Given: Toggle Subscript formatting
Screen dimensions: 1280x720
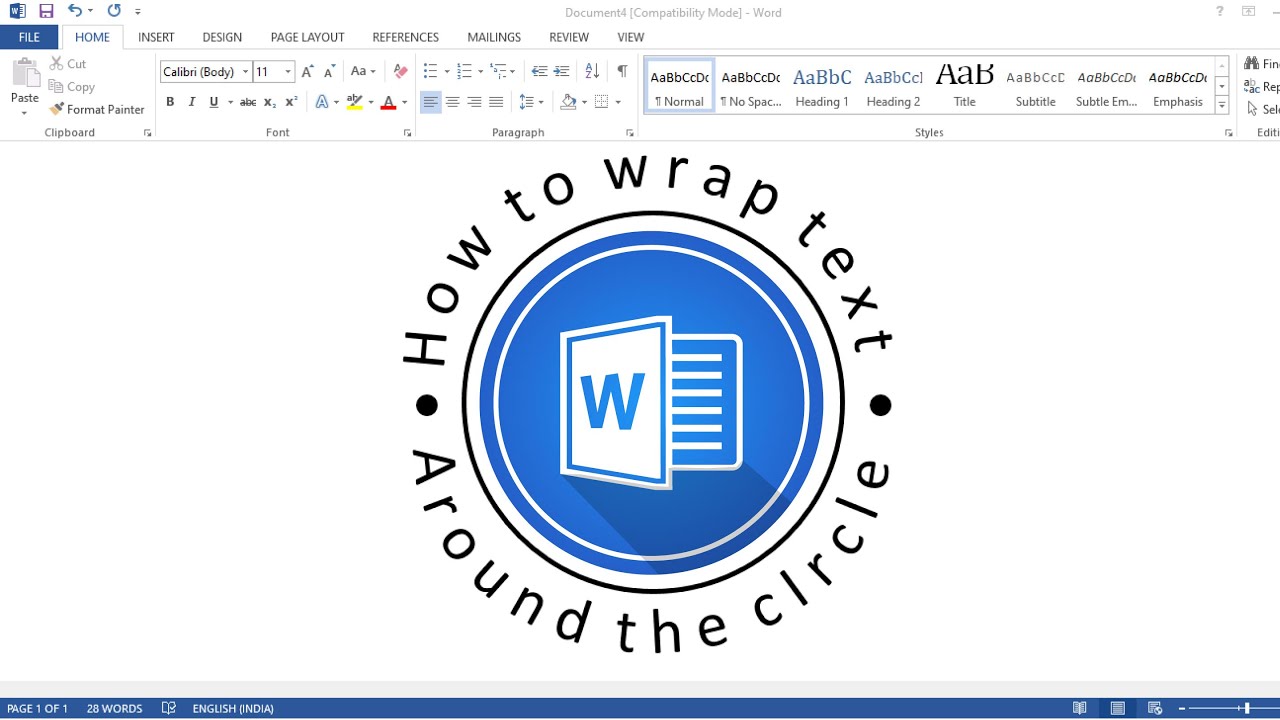Looking at the screenshot, I should coord(270,102).
